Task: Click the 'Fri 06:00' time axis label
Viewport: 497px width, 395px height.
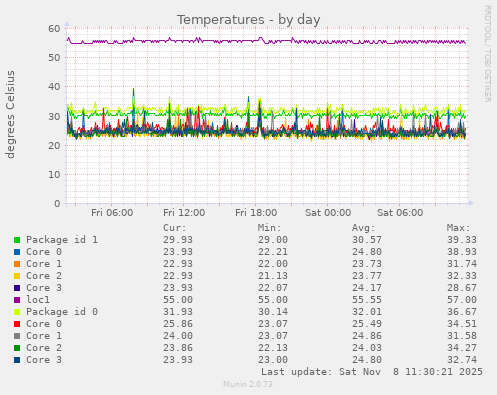Action: tap(112, 213)
